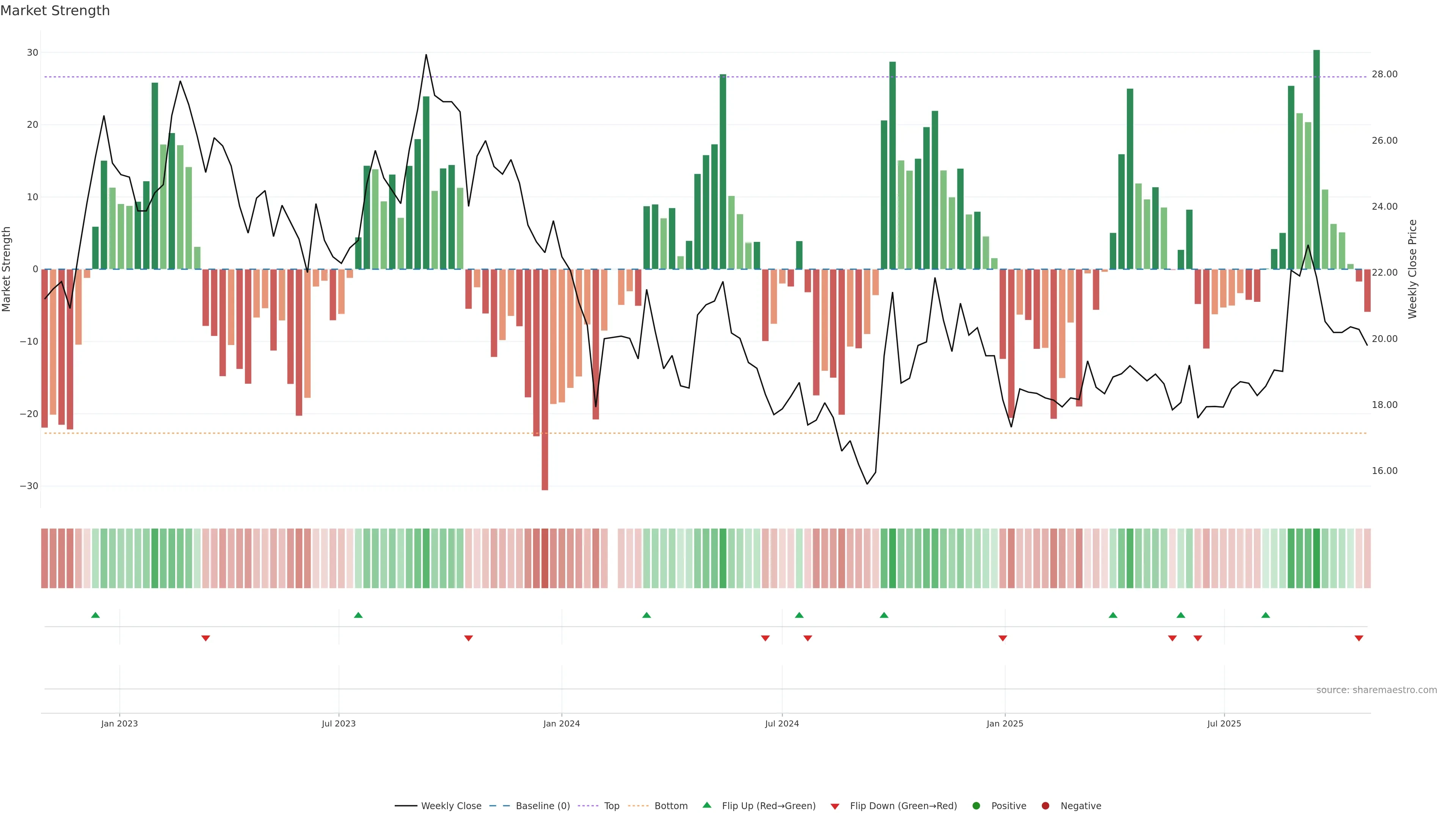Image resolution: width=1456 pixels, height=819 pixels.
Task: Click the source sharemaestro.com text
Action: click(x=1376, y=690)
